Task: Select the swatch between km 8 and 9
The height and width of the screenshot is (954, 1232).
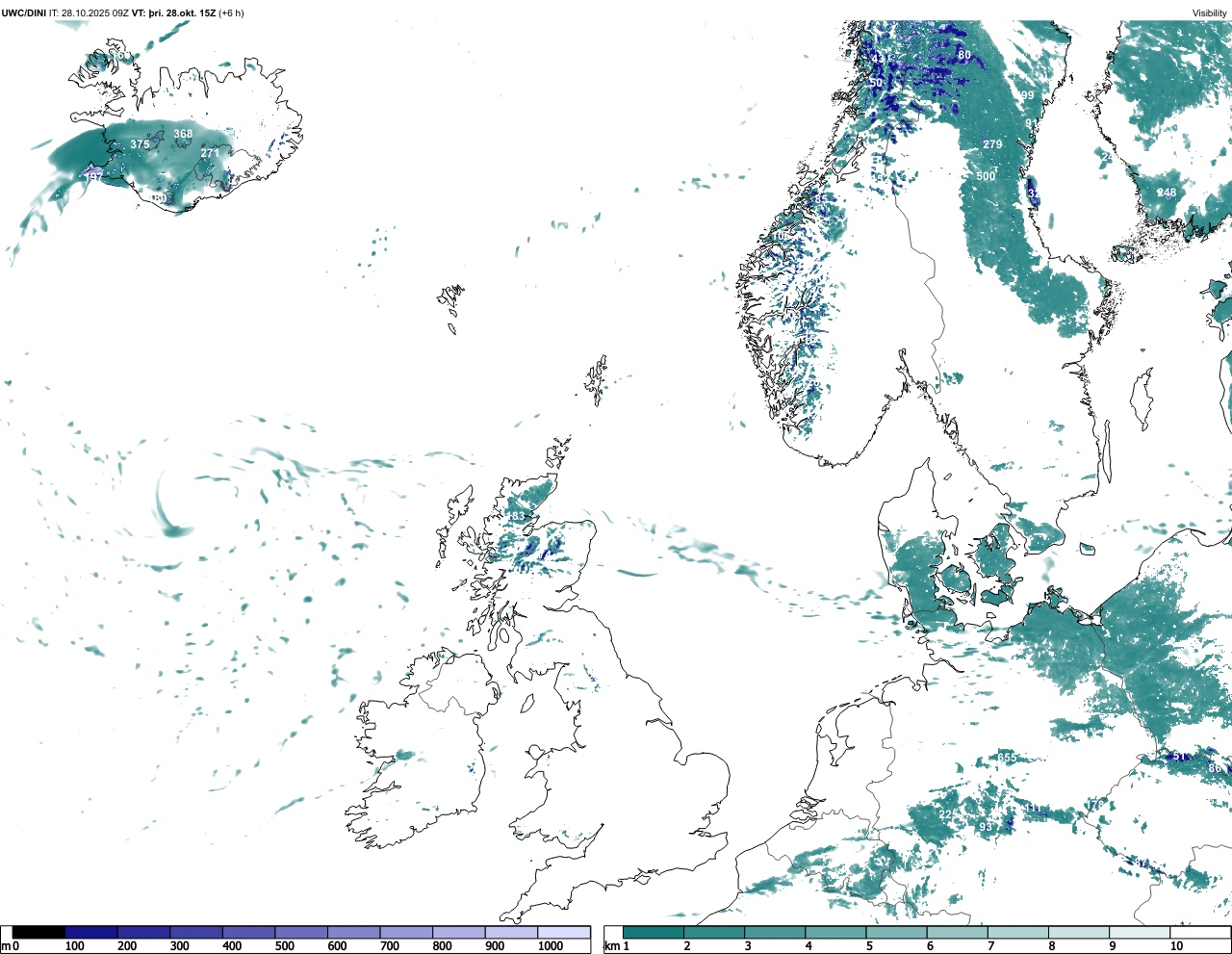Action: [x=1078, y=932]
